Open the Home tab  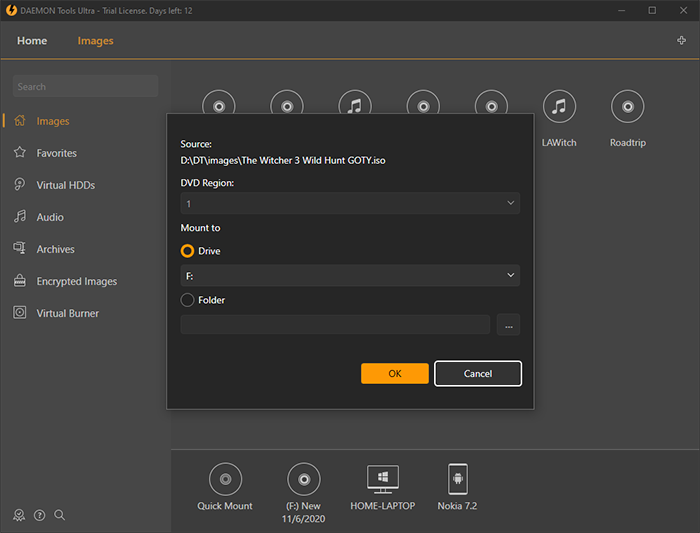click(x=32, y=41)
